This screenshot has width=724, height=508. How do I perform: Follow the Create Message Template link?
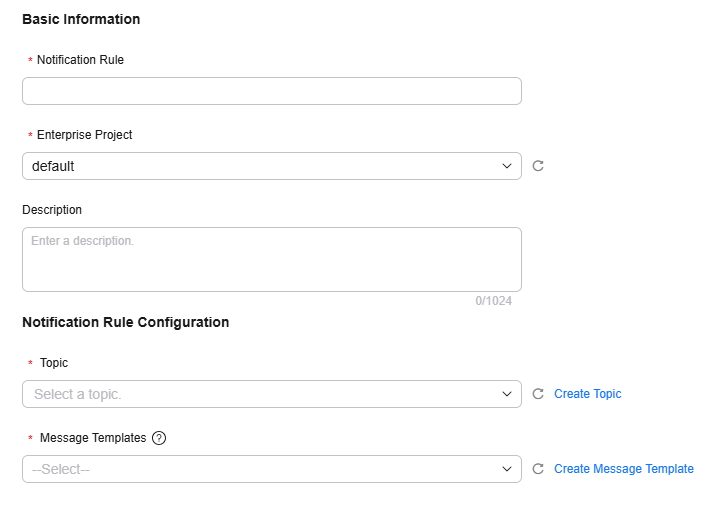624,469
